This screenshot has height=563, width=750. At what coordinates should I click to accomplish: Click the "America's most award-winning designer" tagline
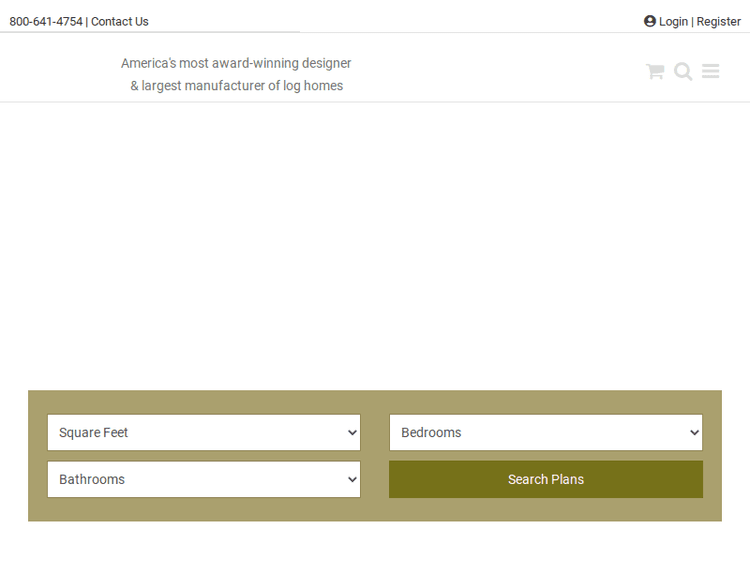tap(236, 63)
